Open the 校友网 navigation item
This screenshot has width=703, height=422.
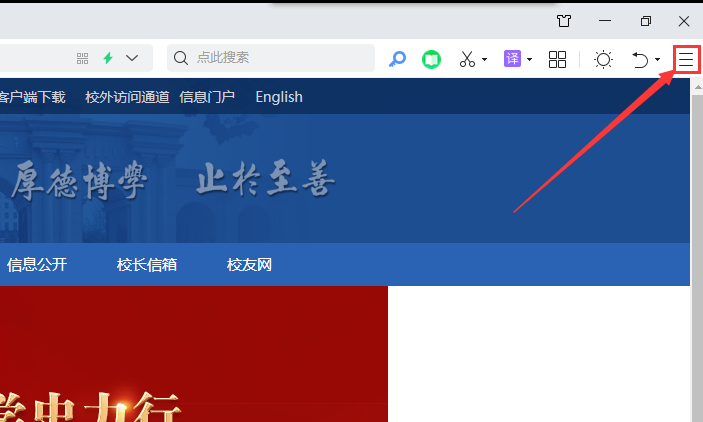pos(249,265)
